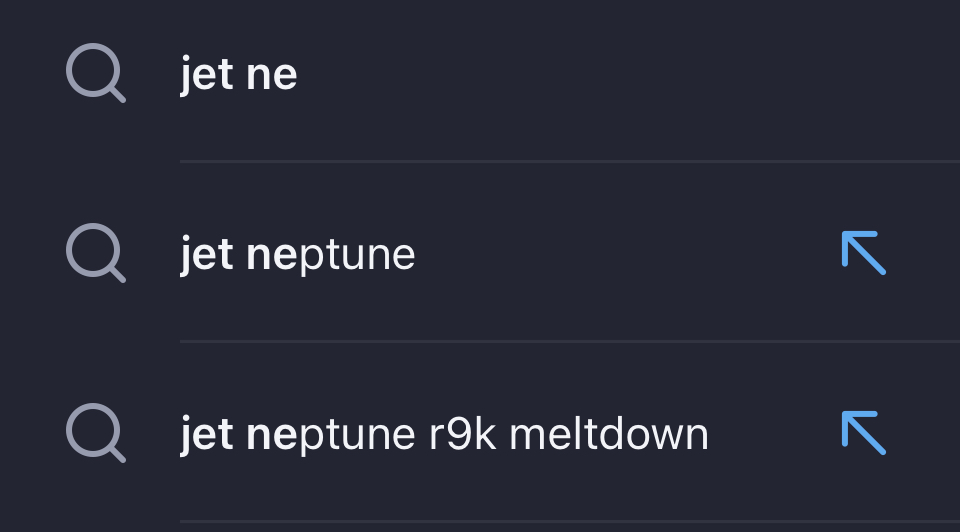The image size is (960, 532).
Task: Click the bold "jet ne" in the second suggestion
Action: 239,256
